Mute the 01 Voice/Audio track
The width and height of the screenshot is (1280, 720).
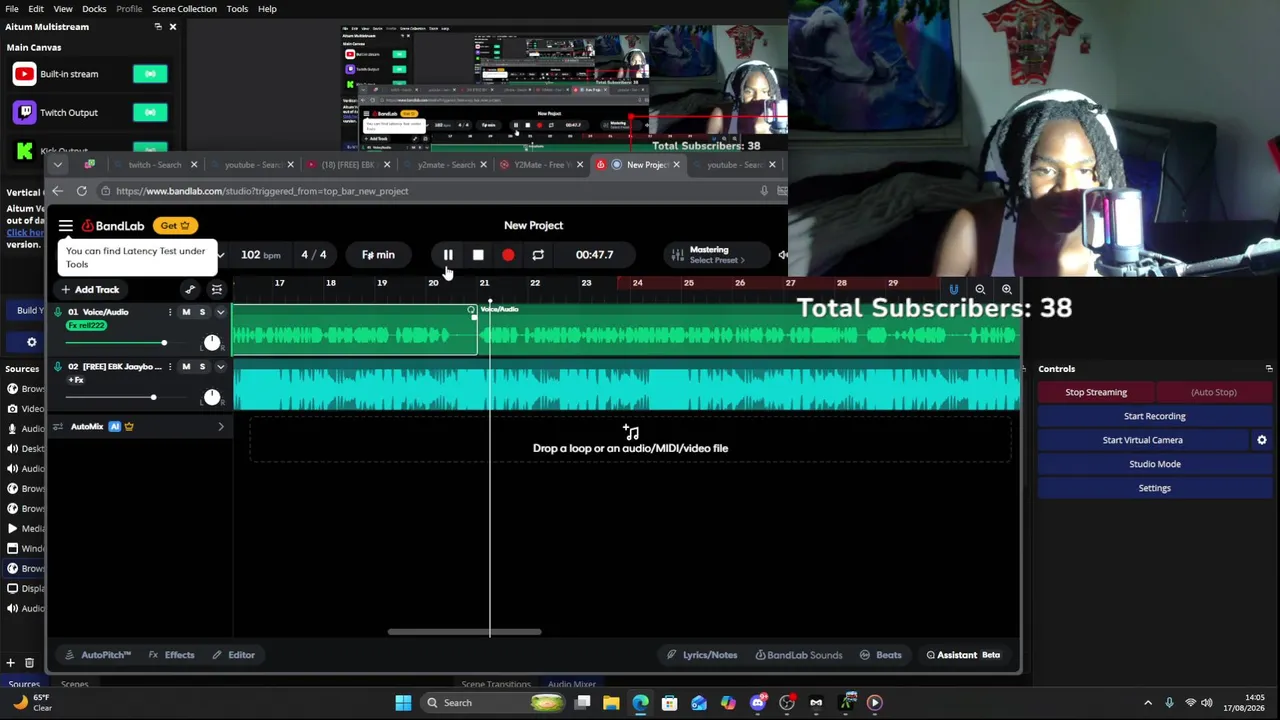coord(186,312)
